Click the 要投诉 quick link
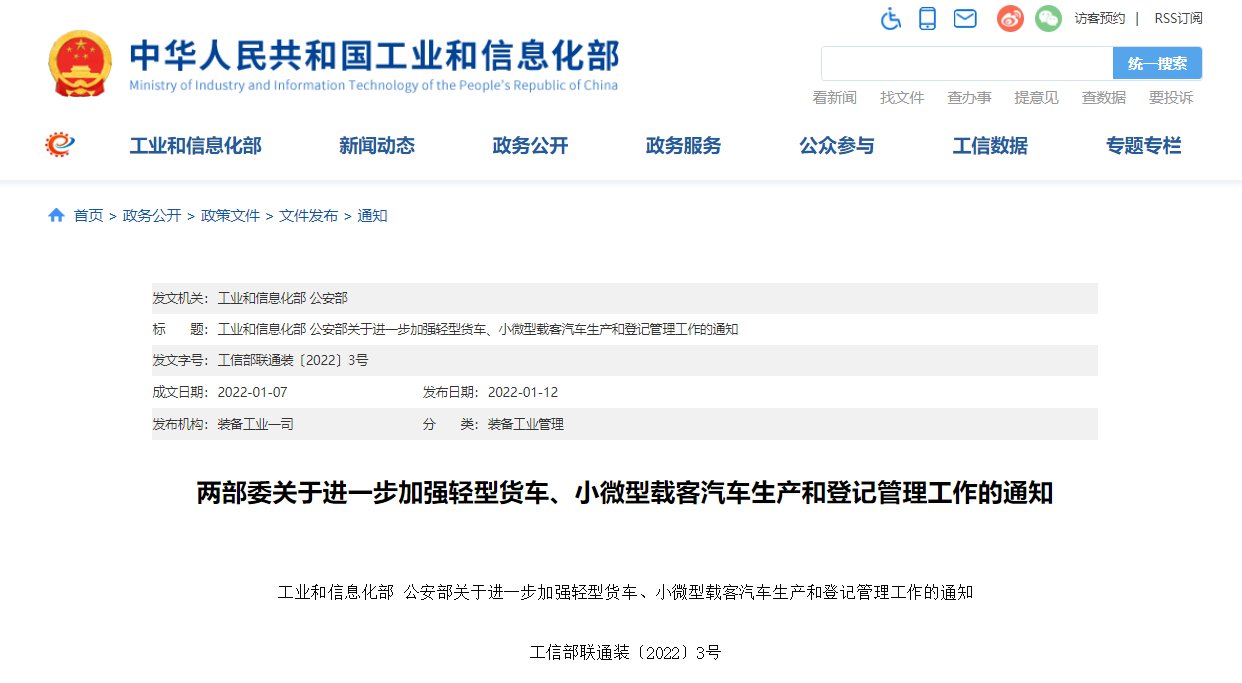The image size is (1242, 683). point(1171,97)
